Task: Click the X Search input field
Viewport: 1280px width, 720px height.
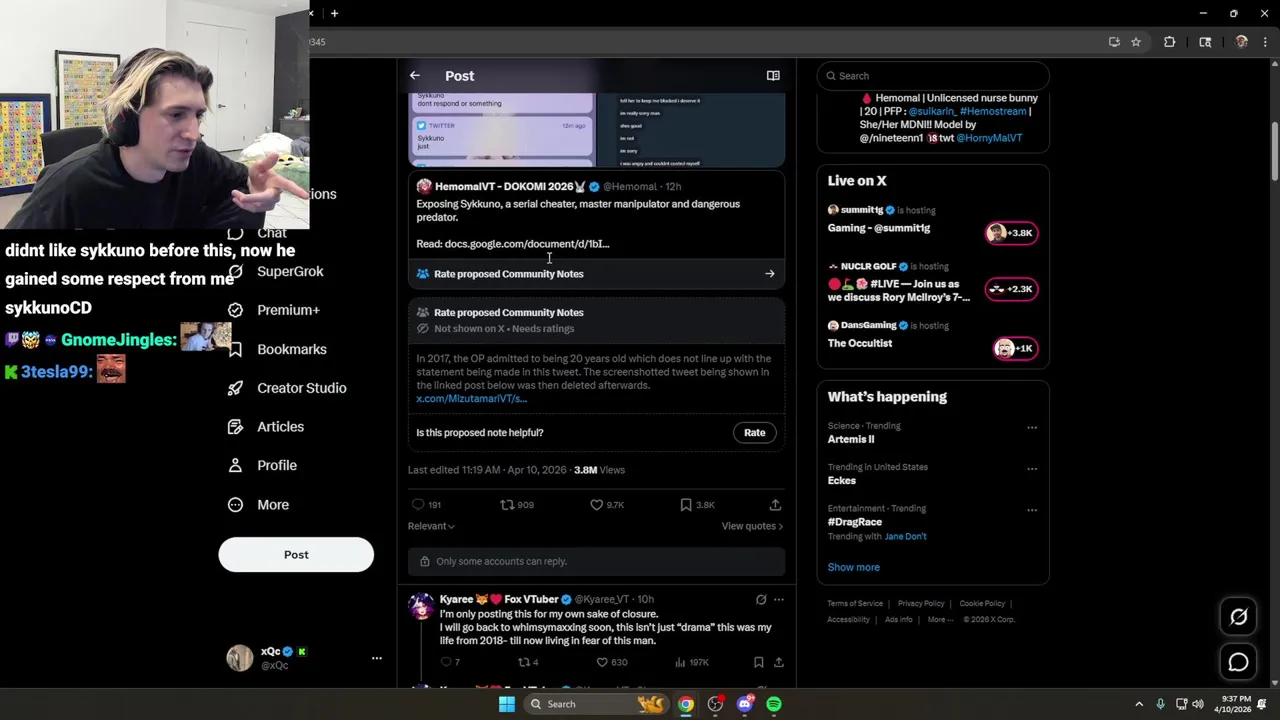Action: pyautogui.click(x=933, y=76)
